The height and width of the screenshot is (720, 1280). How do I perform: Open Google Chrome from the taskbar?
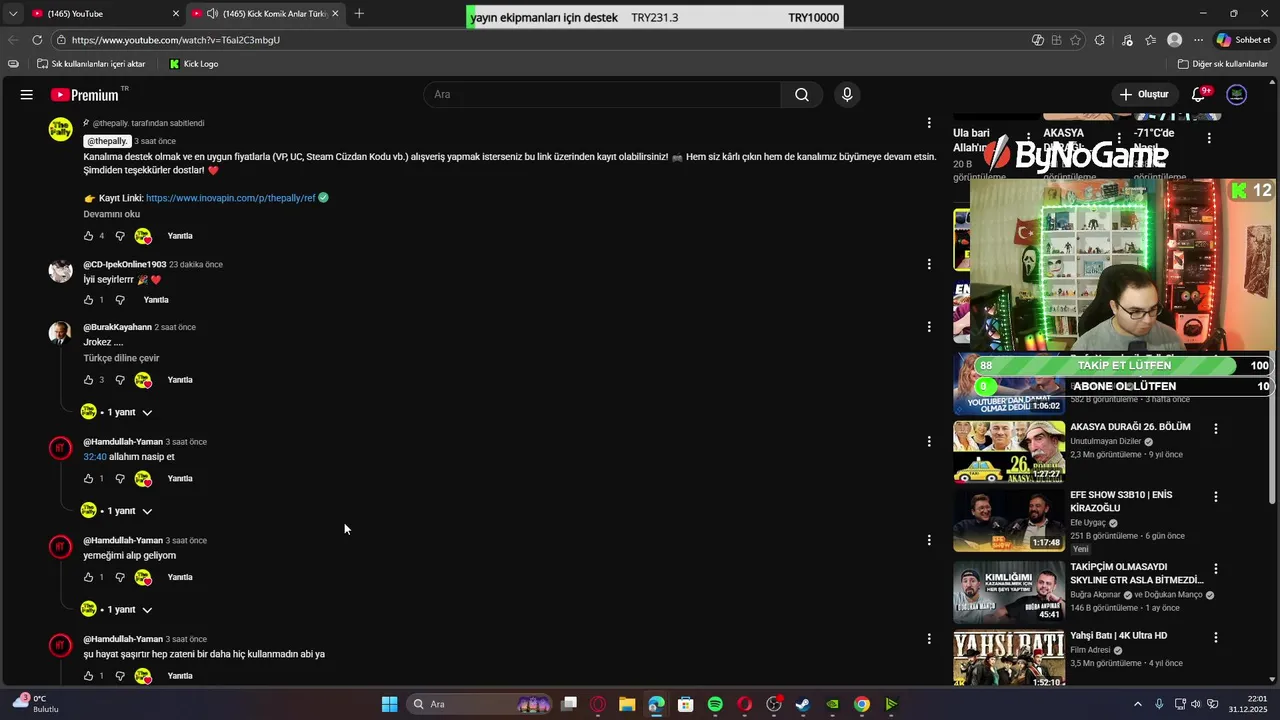click(x=862, y=704)
